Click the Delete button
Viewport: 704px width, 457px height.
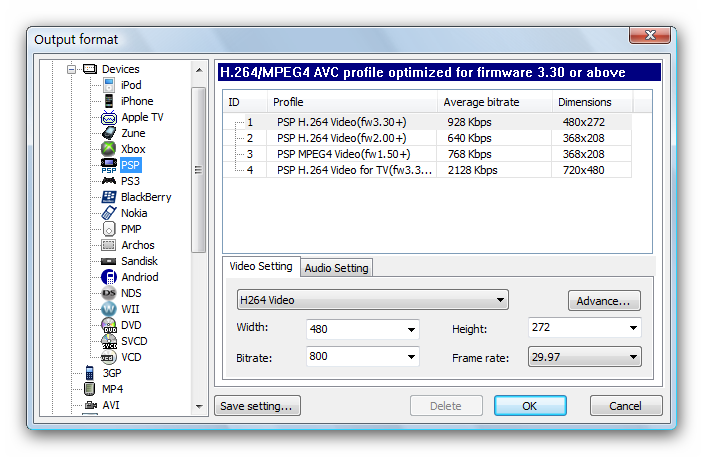point(446,406)
